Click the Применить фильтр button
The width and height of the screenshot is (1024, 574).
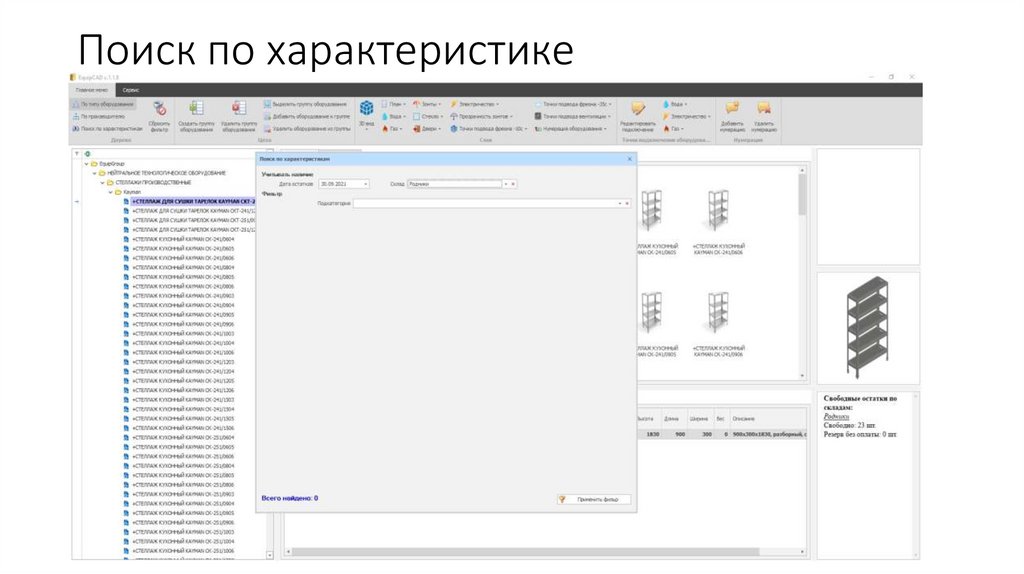pyautogui.click(x=594, y=500)
